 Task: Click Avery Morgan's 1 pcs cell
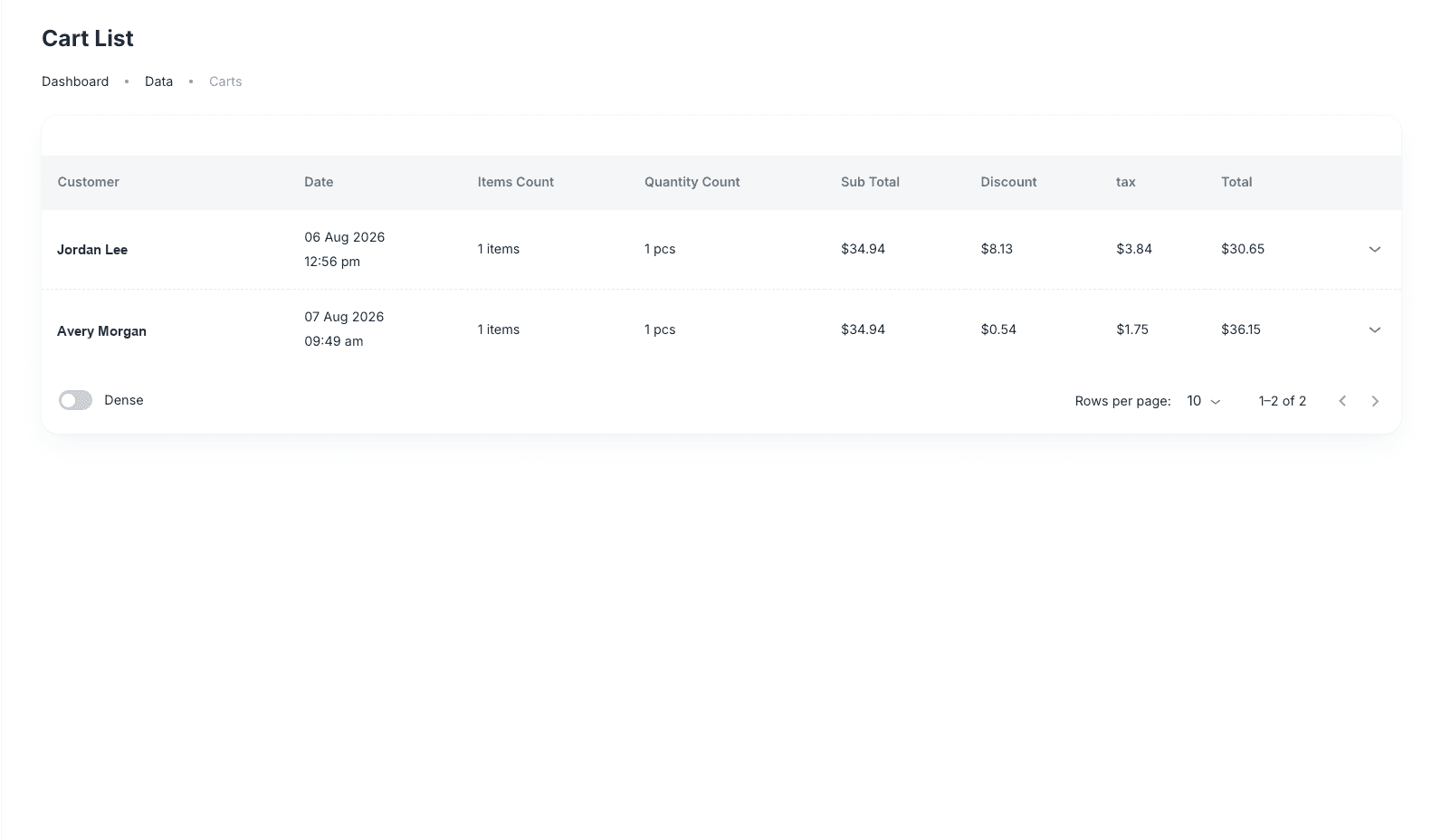pyautogui.click(x=660, y=329)
